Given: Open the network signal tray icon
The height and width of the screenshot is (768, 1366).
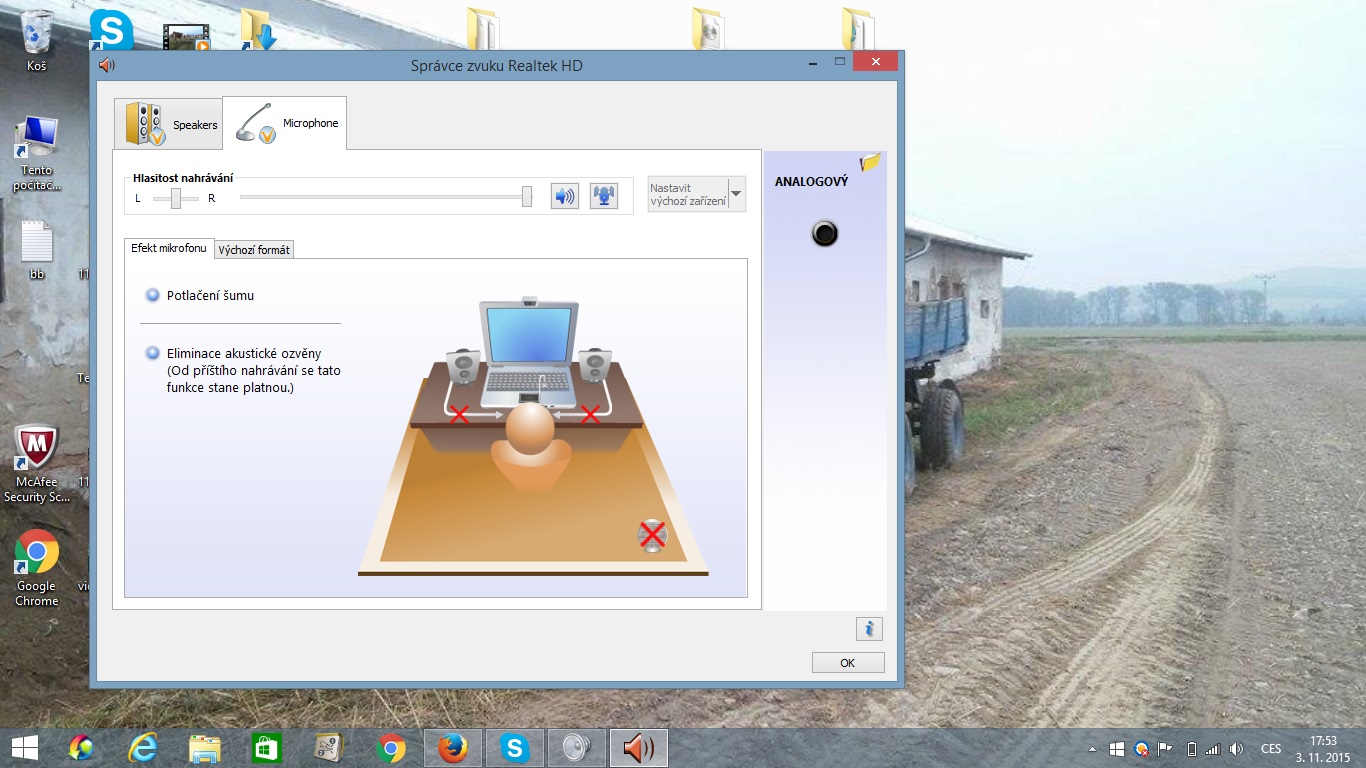Looking at the screenshot, I should pos(1213,749).
